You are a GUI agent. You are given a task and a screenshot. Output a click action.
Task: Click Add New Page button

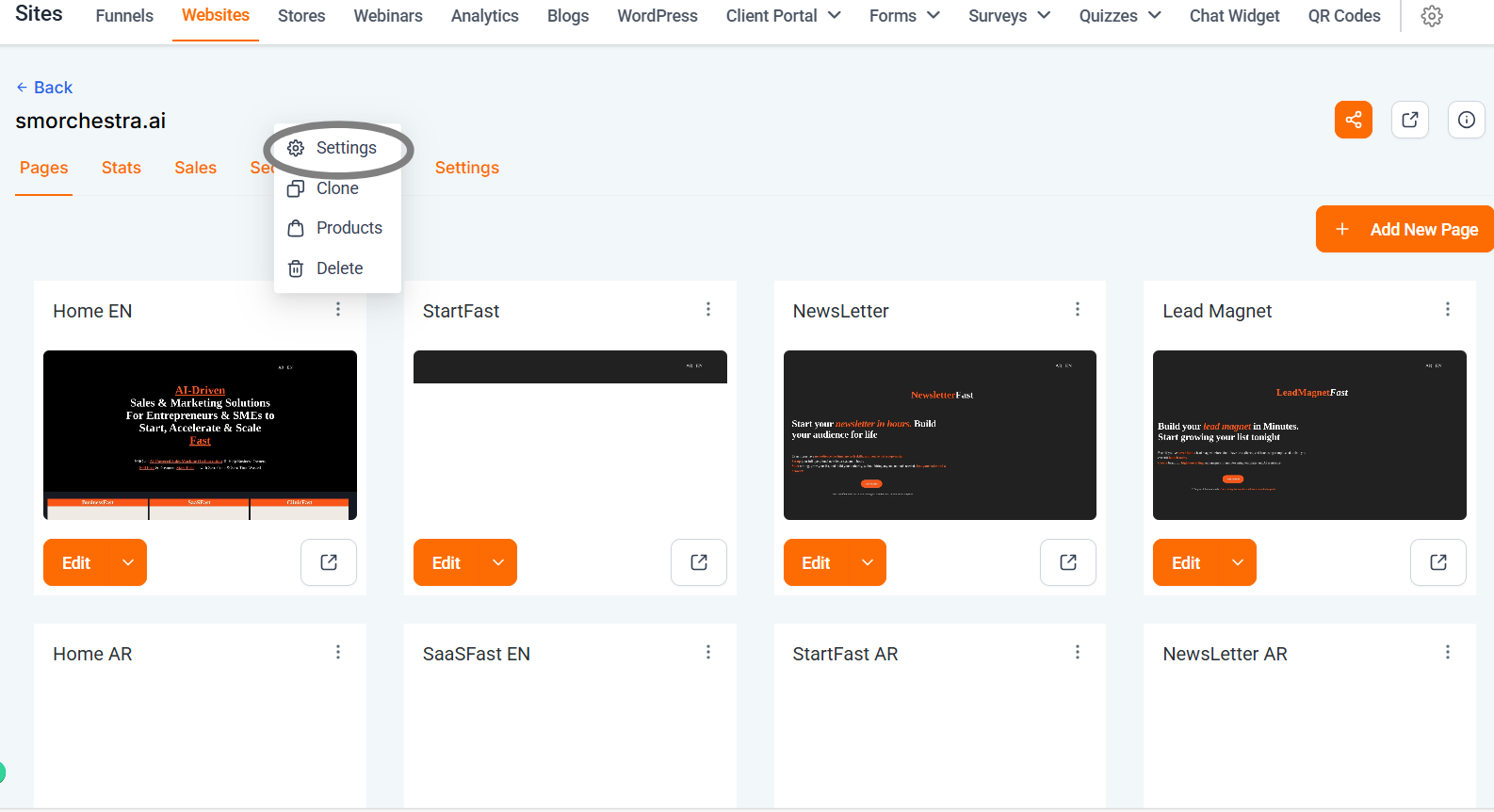point(1404,229)
